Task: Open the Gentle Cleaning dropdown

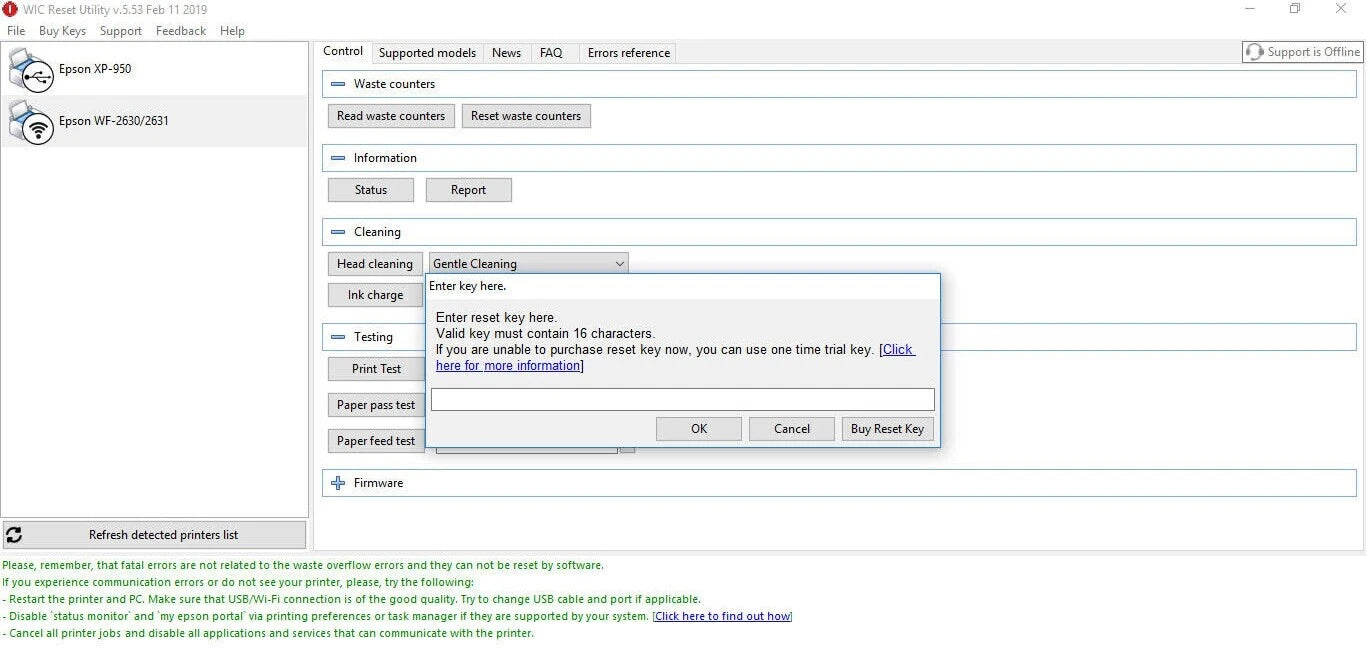Action: [528, 264]
